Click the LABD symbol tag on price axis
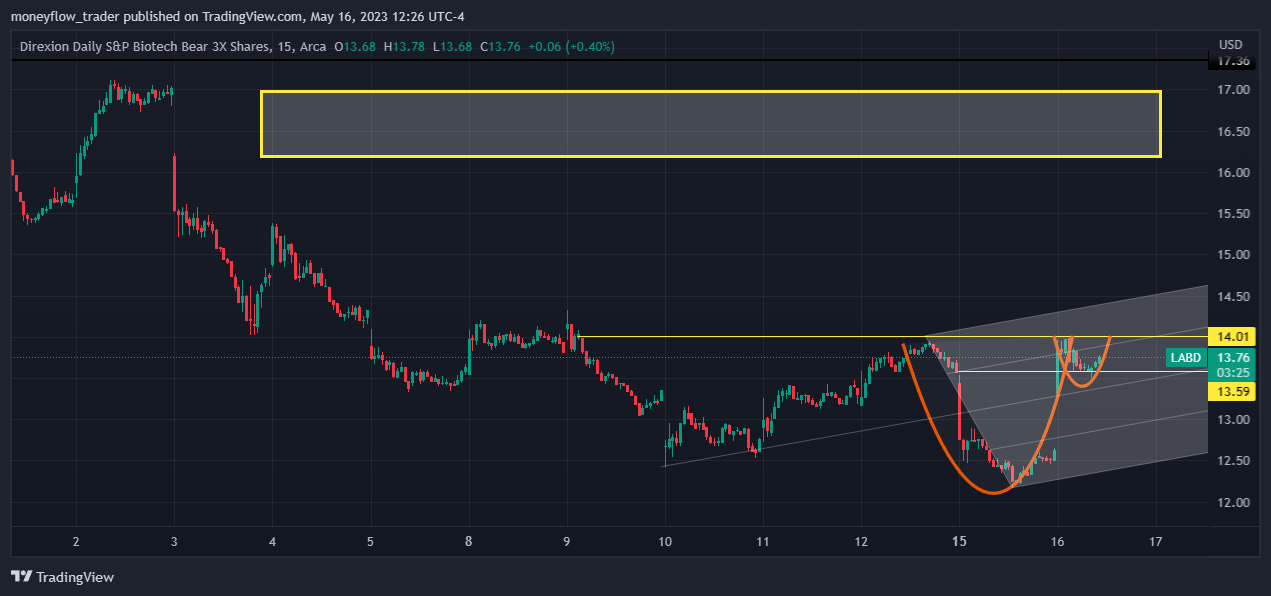Viewport: 1271px width, 596px height. click(x=1185, y=357)
